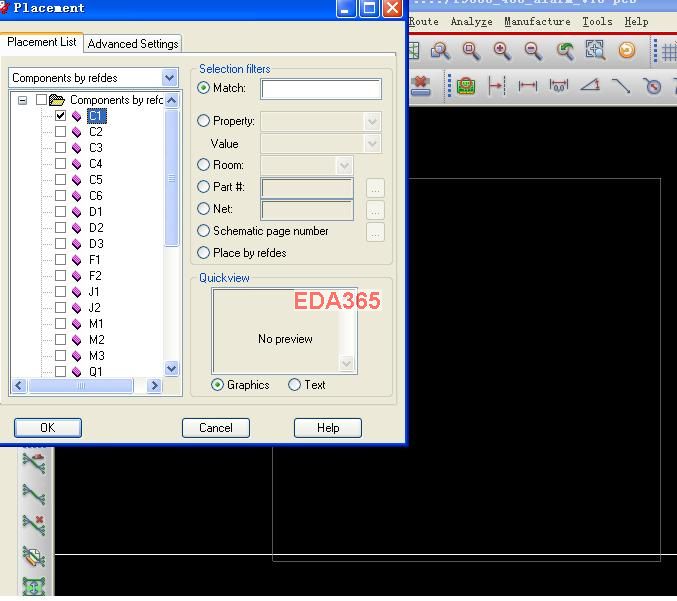Open the Route menu

(424, 22)
